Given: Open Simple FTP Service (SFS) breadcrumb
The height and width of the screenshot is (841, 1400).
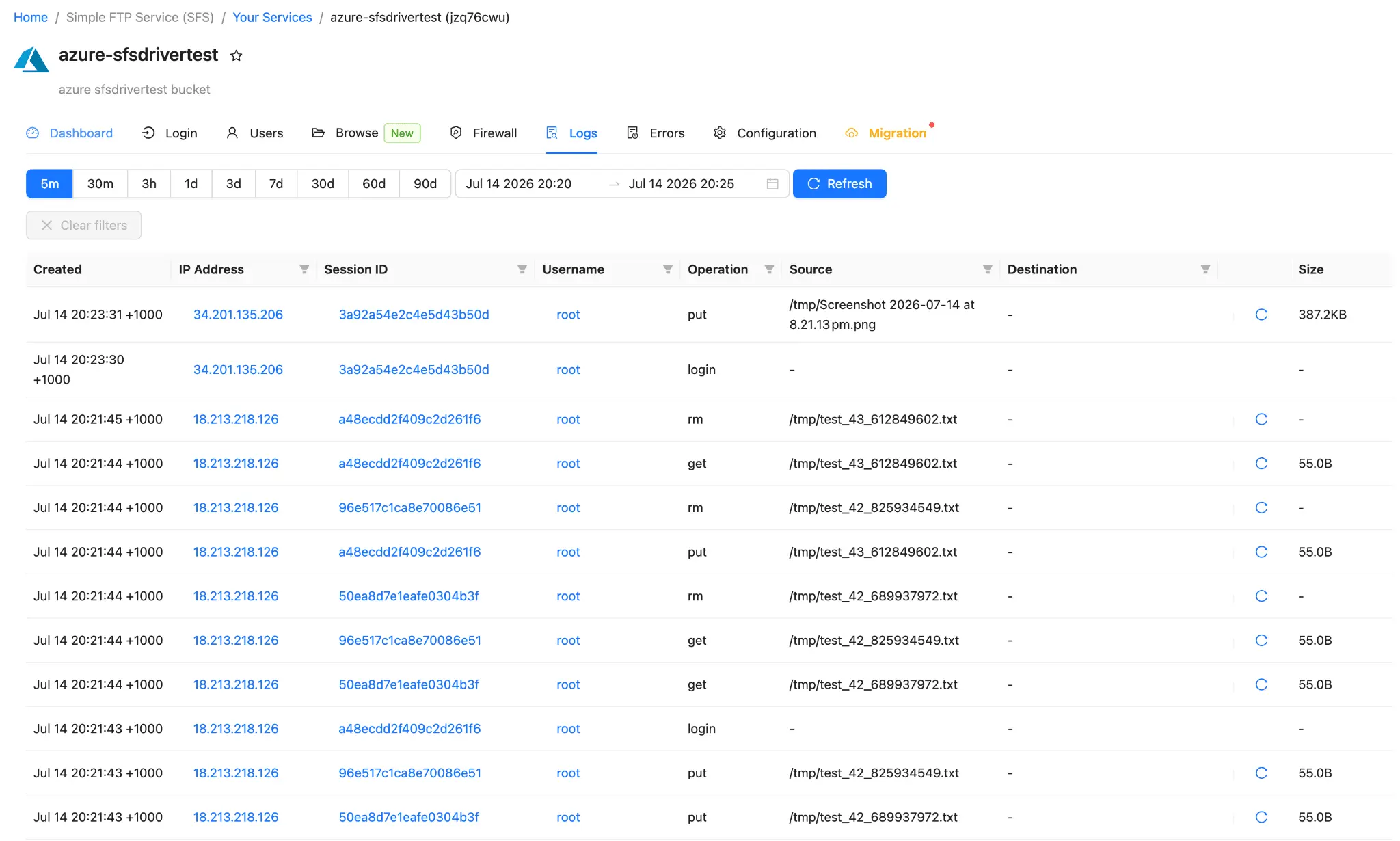Looking at the screenshot, I should (140, 18).
